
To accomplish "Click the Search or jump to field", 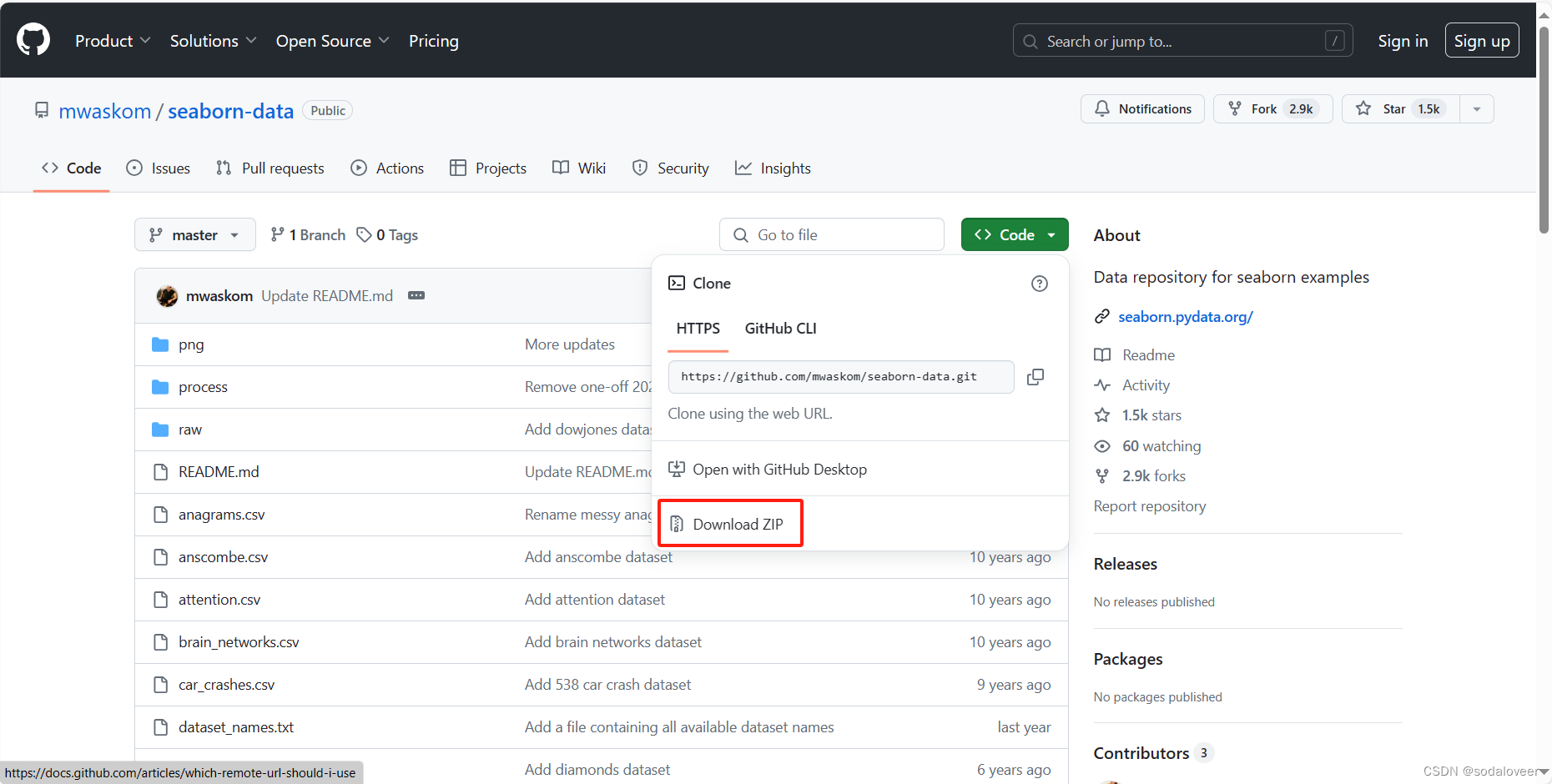I will (x=1182, y=41).
